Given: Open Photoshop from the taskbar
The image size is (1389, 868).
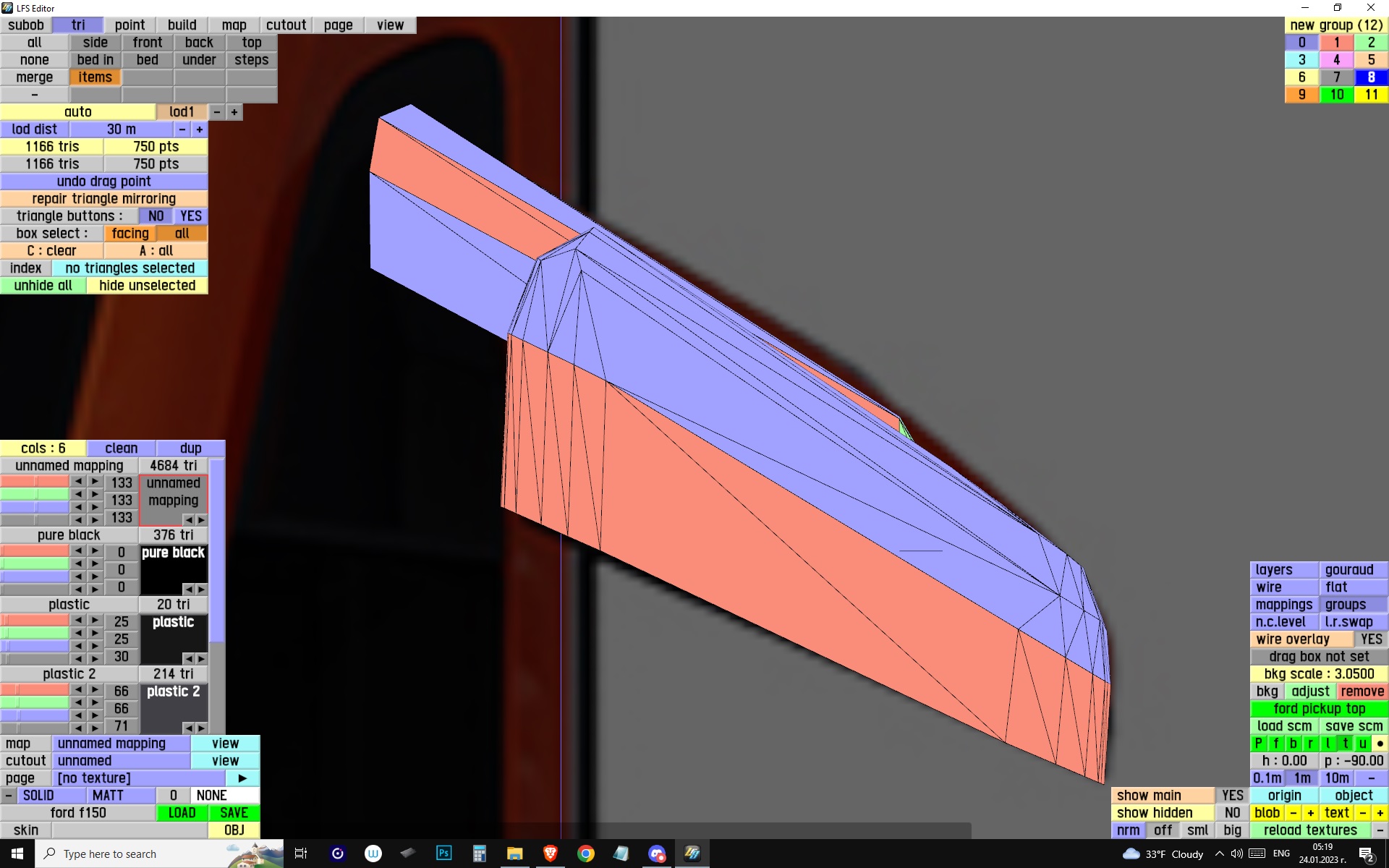Looking at the screenshot, I should coord(443,854).
